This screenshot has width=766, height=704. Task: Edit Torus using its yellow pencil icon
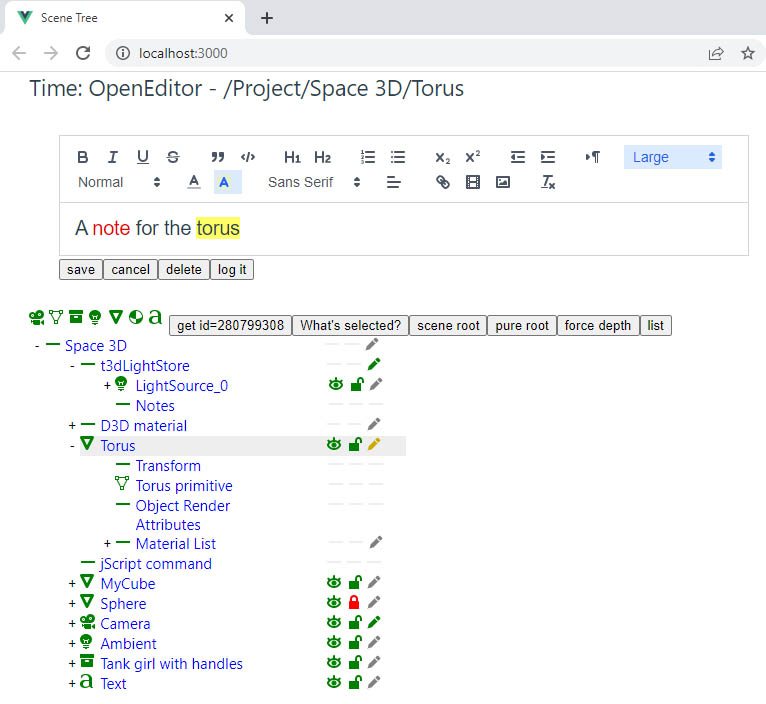(374, 445)
